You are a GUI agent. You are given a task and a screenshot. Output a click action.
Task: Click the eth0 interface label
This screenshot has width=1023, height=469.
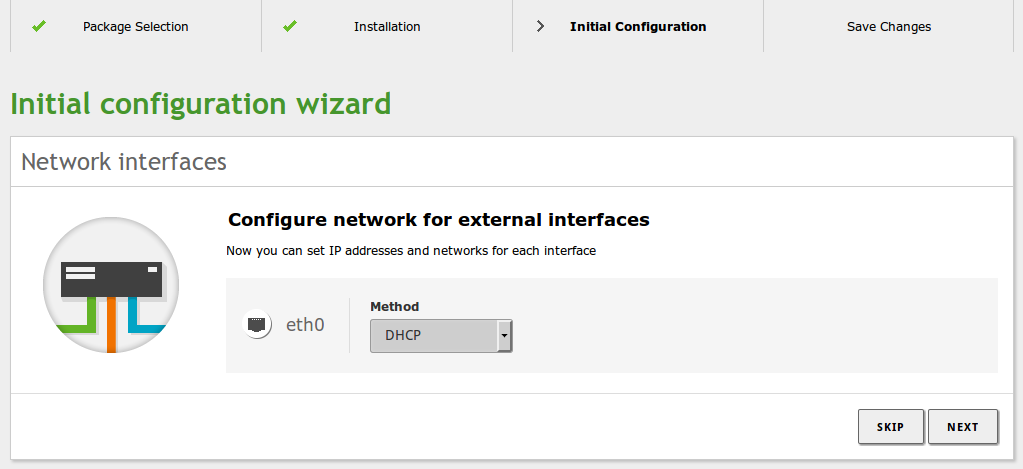305,324
